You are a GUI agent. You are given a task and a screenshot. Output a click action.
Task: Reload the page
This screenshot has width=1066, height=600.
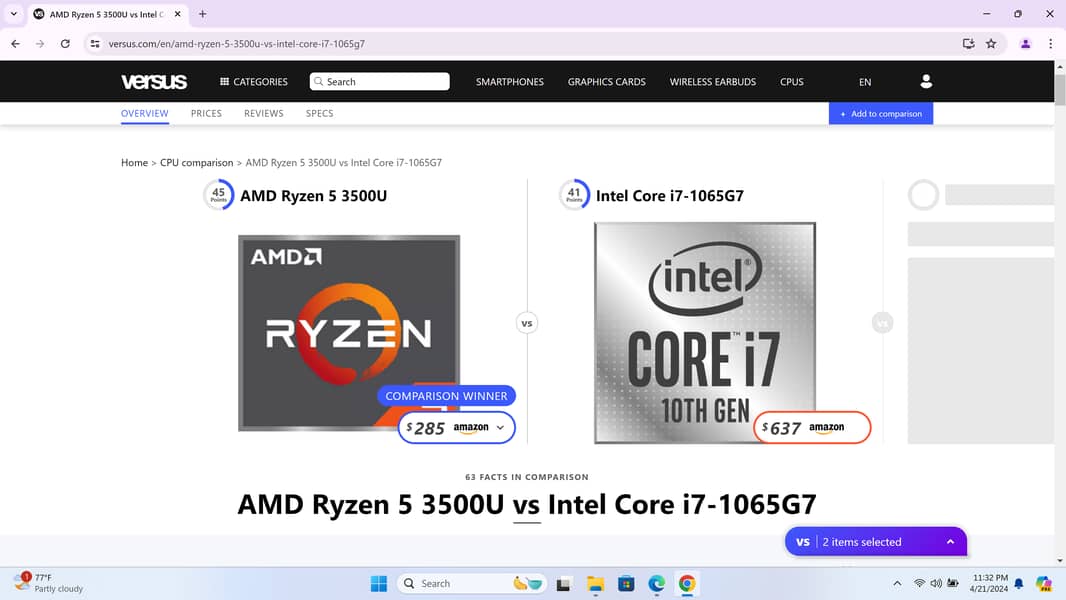(x=65, y=43)
